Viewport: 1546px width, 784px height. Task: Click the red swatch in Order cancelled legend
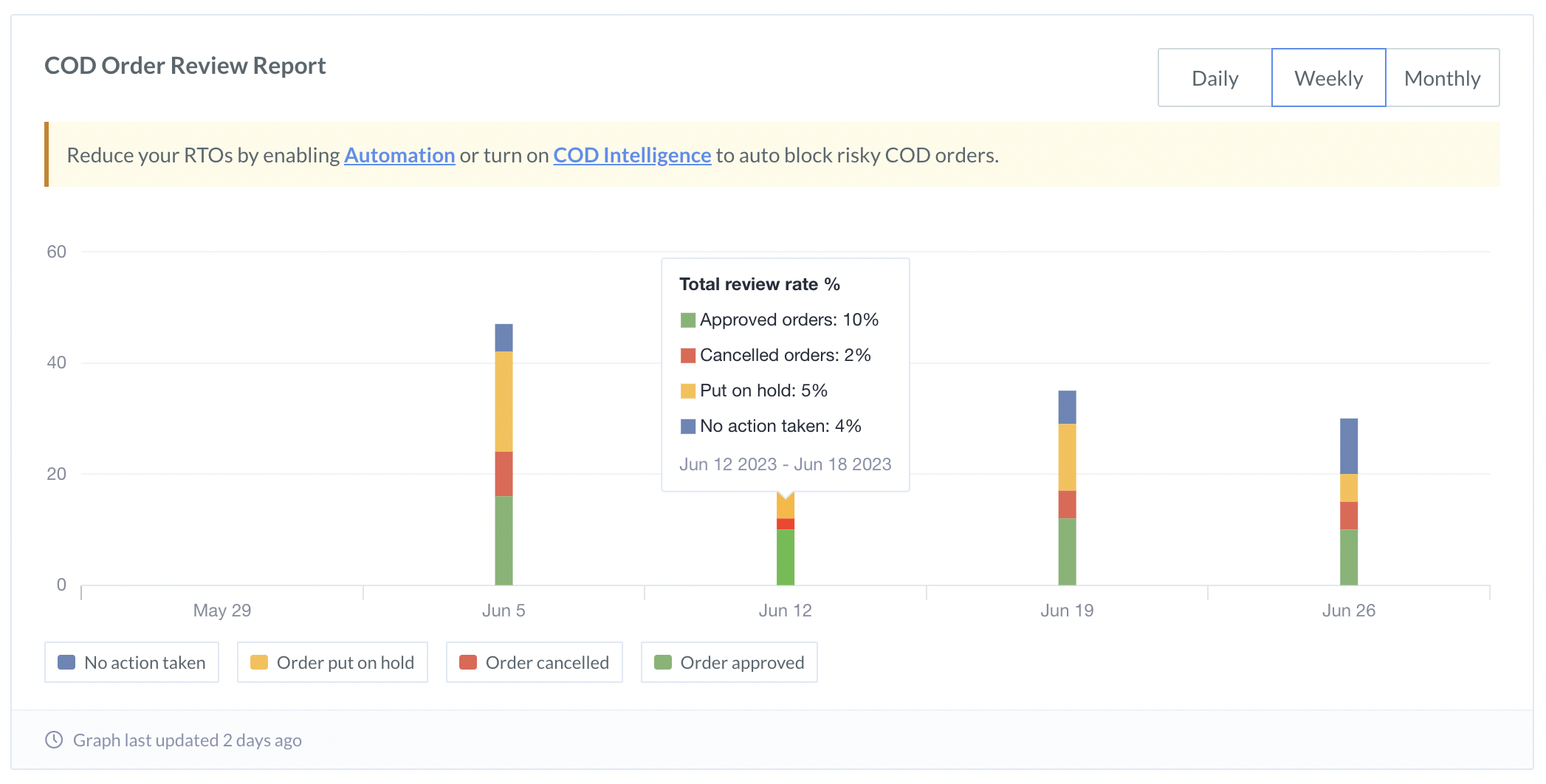pyautogui.click(x=468, y=662)
